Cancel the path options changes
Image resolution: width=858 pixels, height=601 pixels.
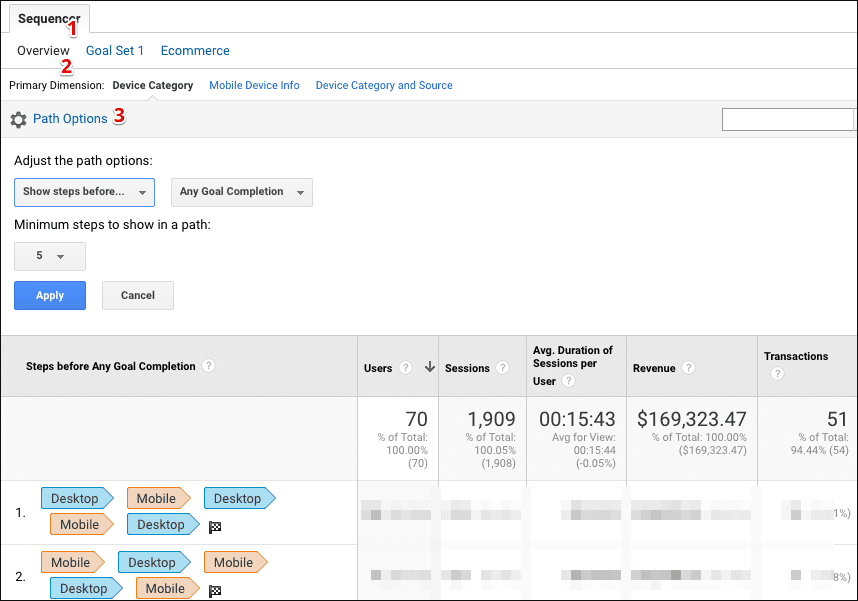pyautogui.click(x=137, y=295)
